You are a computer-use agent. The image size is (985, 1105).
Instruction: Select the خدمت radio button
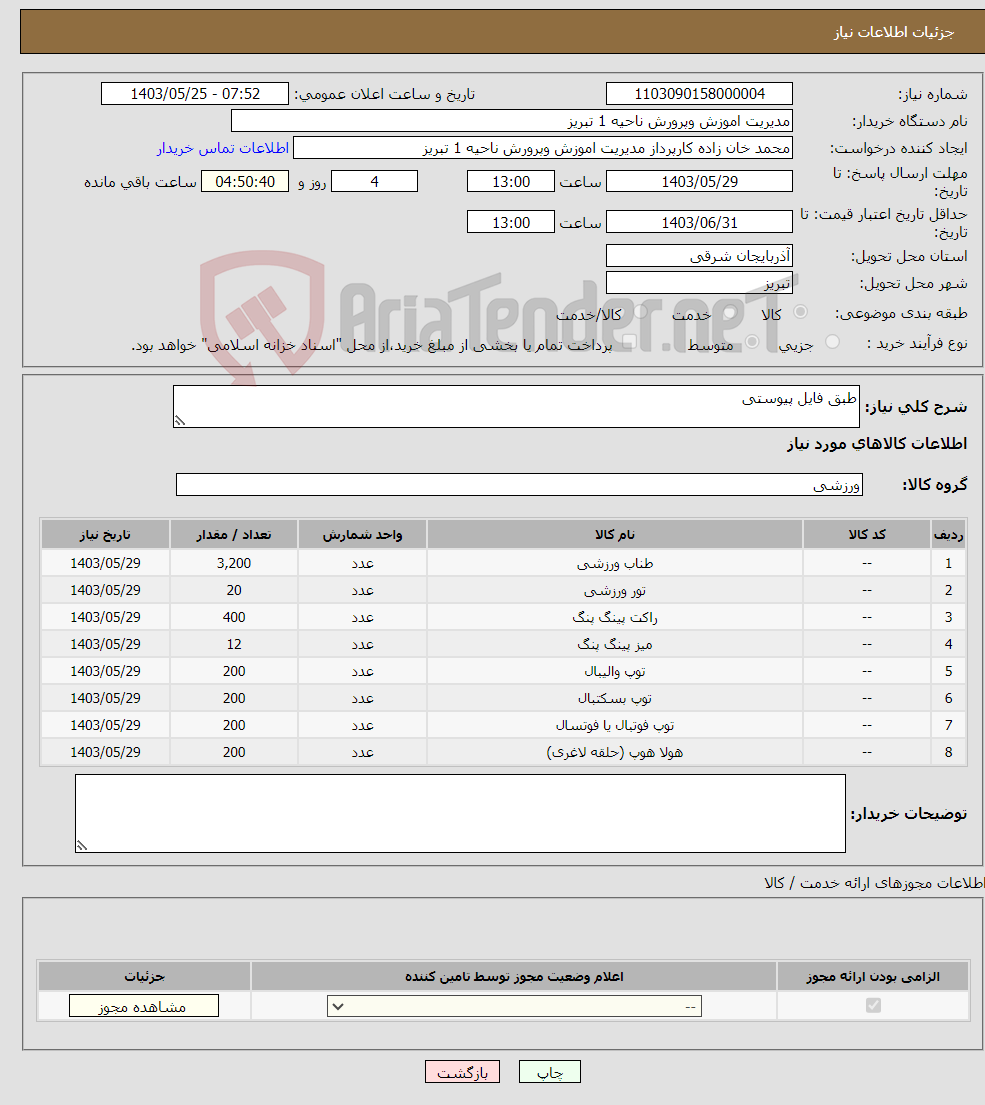pos(730,311)
